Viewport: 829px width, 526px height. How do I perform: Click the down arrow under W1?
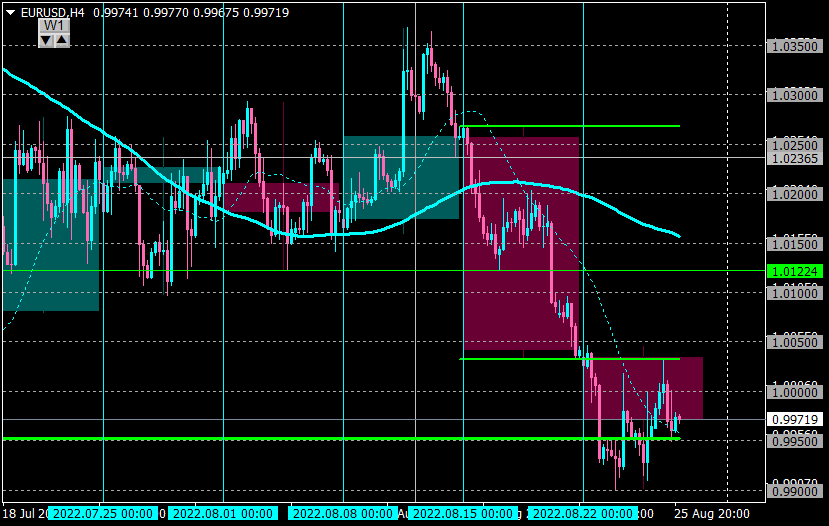47,40
